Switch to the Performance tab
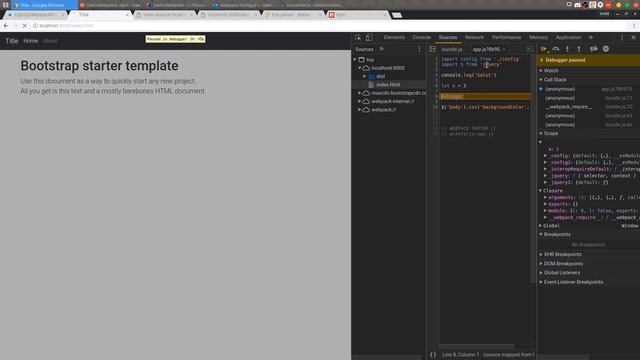This screenshot has width=640, height=360. click(x=507, y=38)
